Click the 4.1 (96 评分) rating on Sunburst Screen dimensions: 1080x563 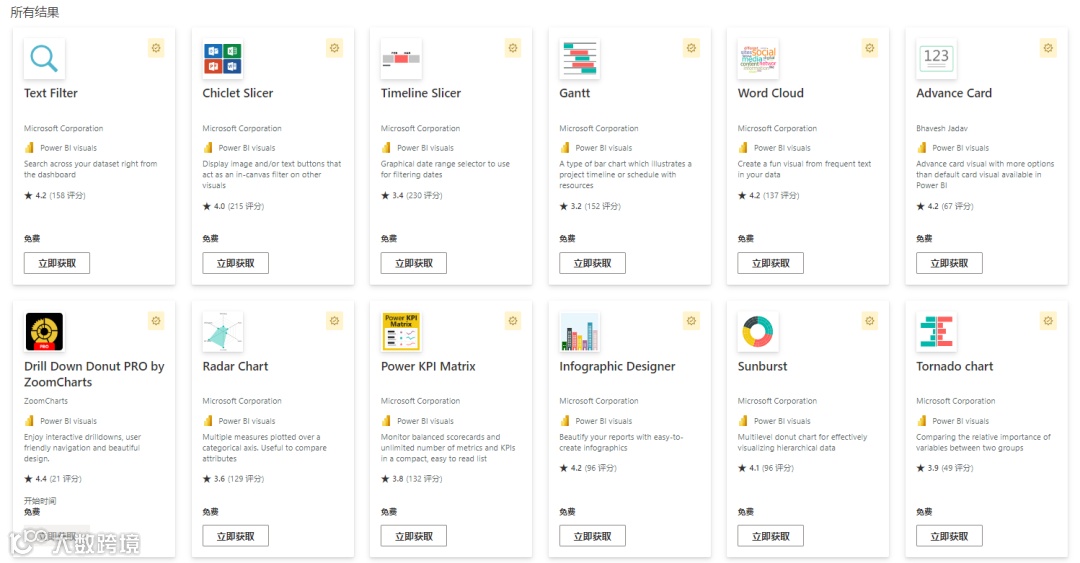pos(766,468)
